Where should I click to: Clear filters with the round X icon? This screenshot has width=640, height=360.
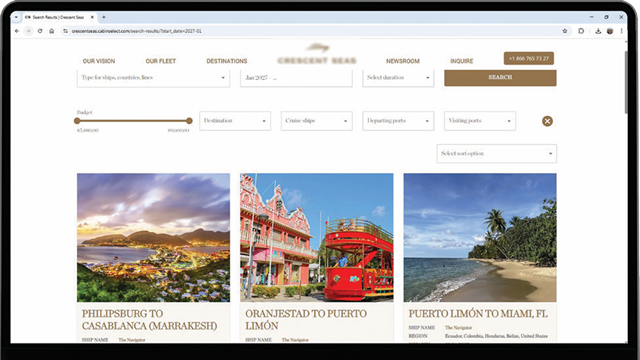tap(547, 121)
